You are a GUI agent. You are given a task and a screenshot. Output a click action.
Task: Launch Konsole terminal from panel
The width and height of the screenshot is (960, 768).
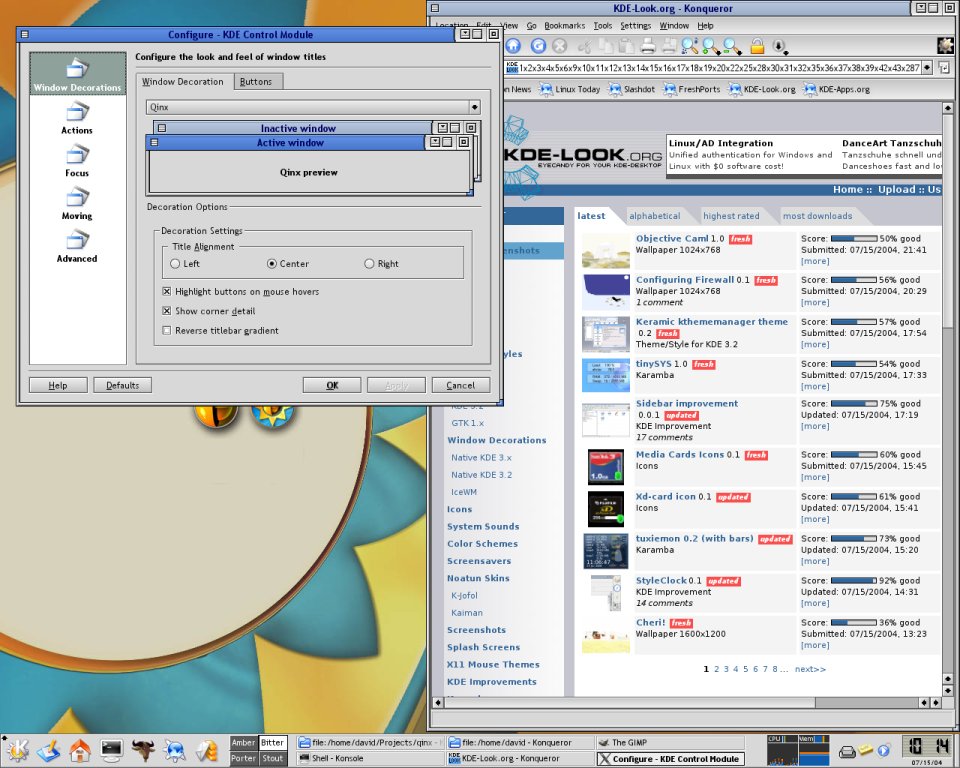[x=111, y=750]
